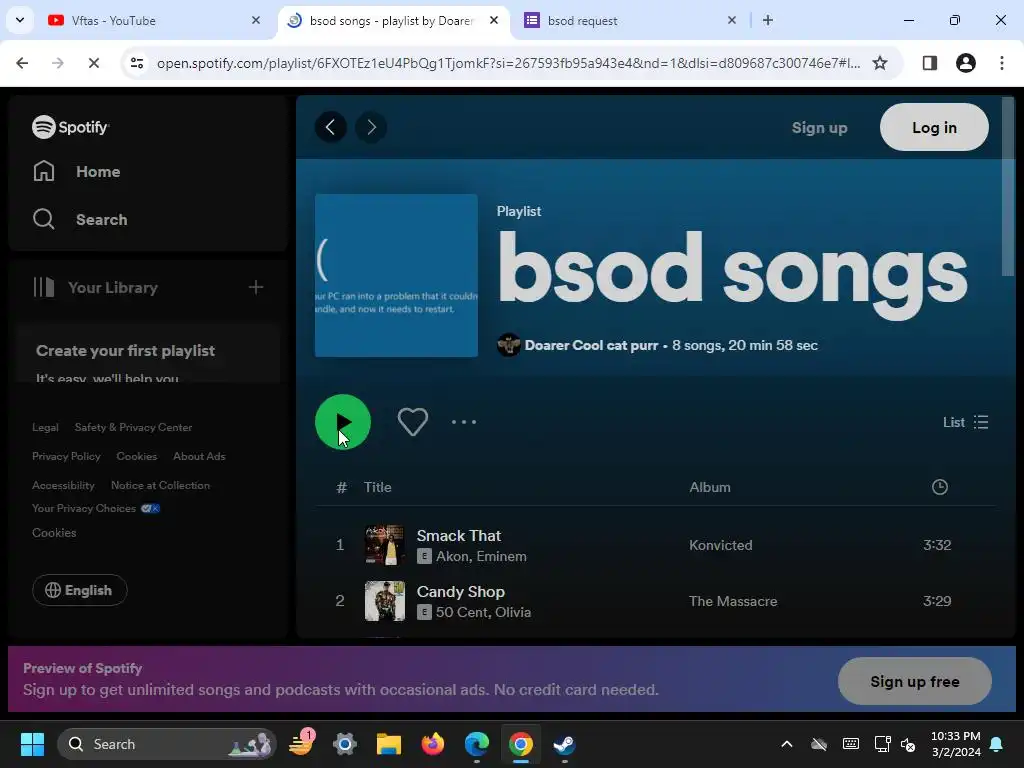Open File Explorer from taskbar
The height and width of the screenshot is (768, 1024).
tap(389, 744)
